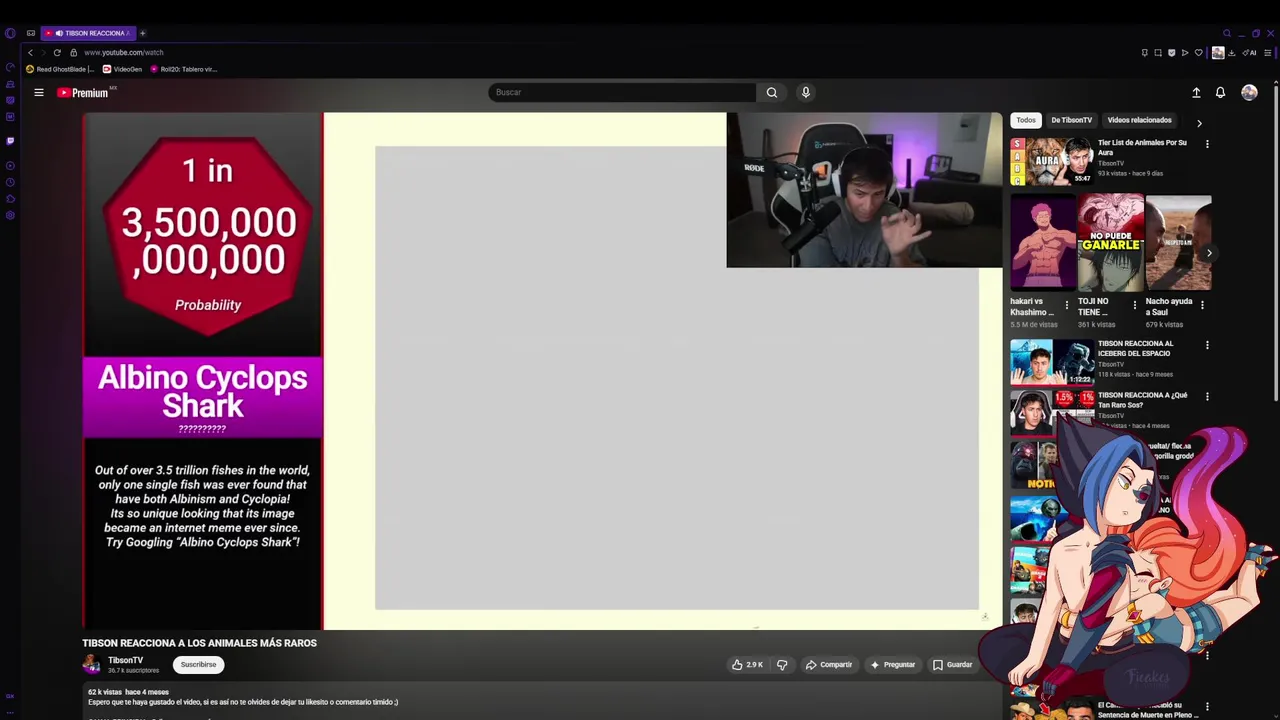Open the Twitch icon in the sidebar
This screenshot has height=720, width=1280.
pyautogui.click(x=10, y=141)
